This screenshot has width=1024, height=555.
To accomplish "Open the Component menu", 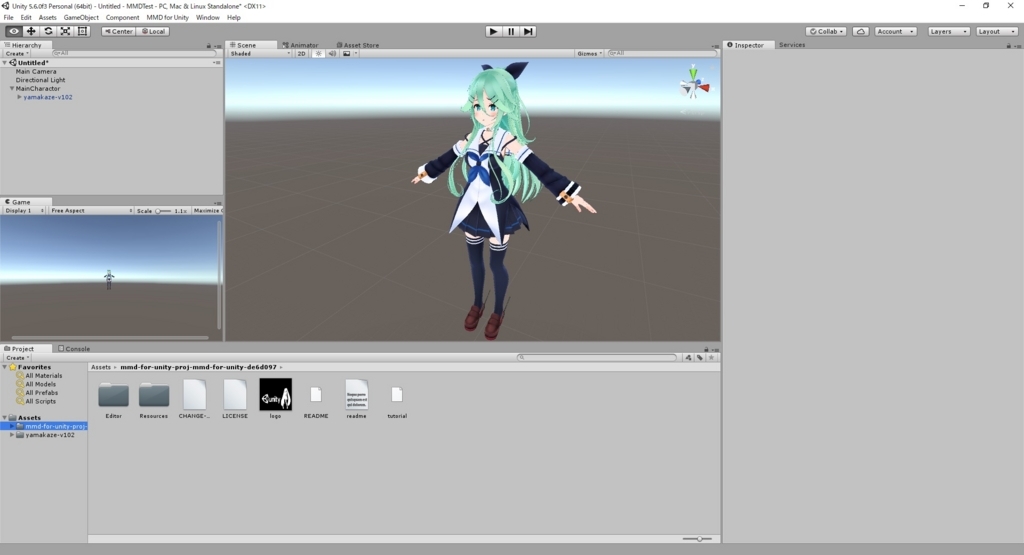I will click(122, 18).
